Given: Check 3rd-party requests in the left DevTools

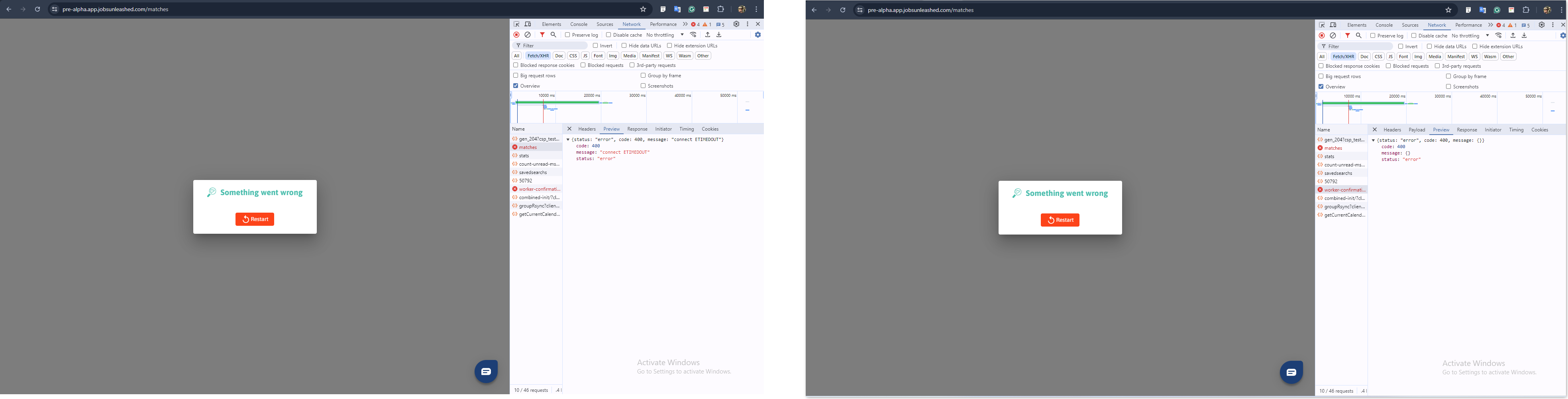Looking at the screenshot, I should tap(632, 65).
